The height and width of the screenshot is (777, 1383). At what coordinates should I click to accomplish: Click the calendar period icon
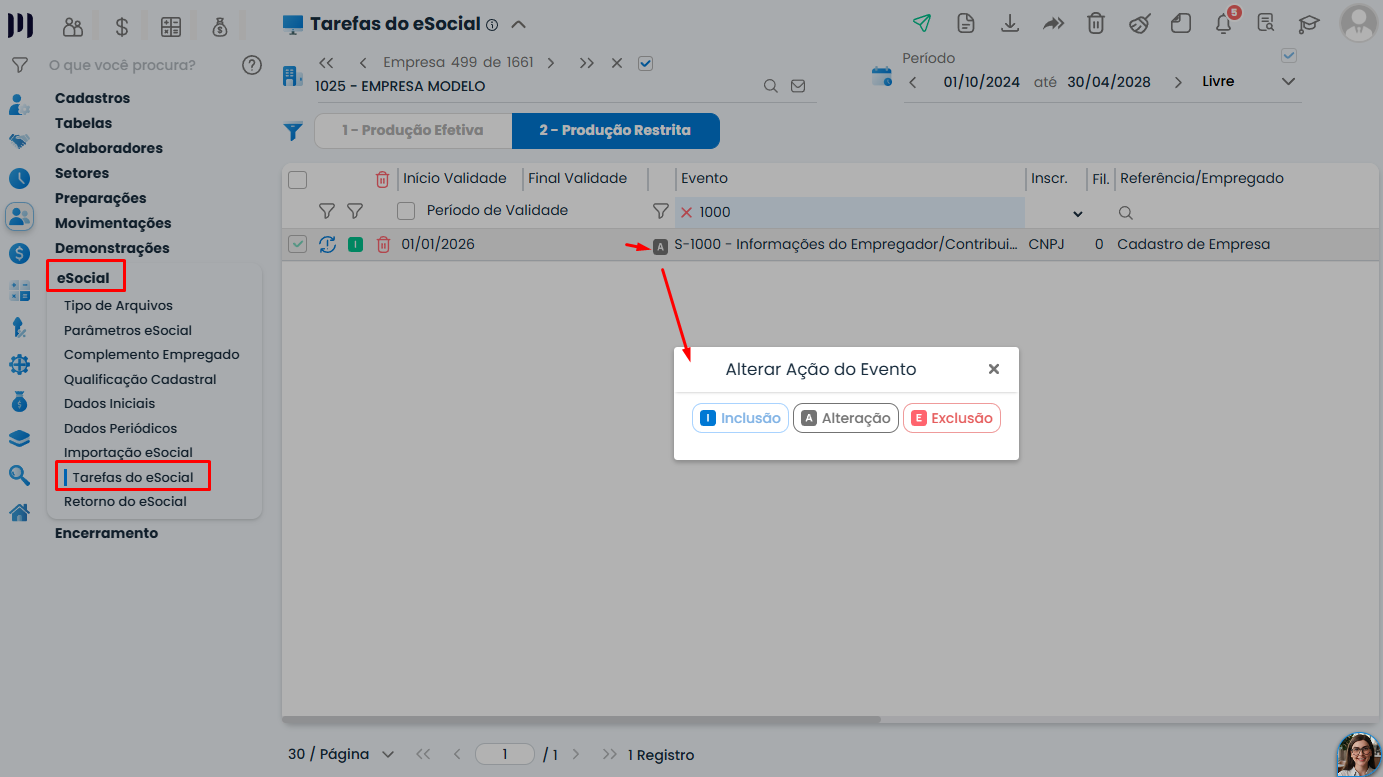coord(881,76)
